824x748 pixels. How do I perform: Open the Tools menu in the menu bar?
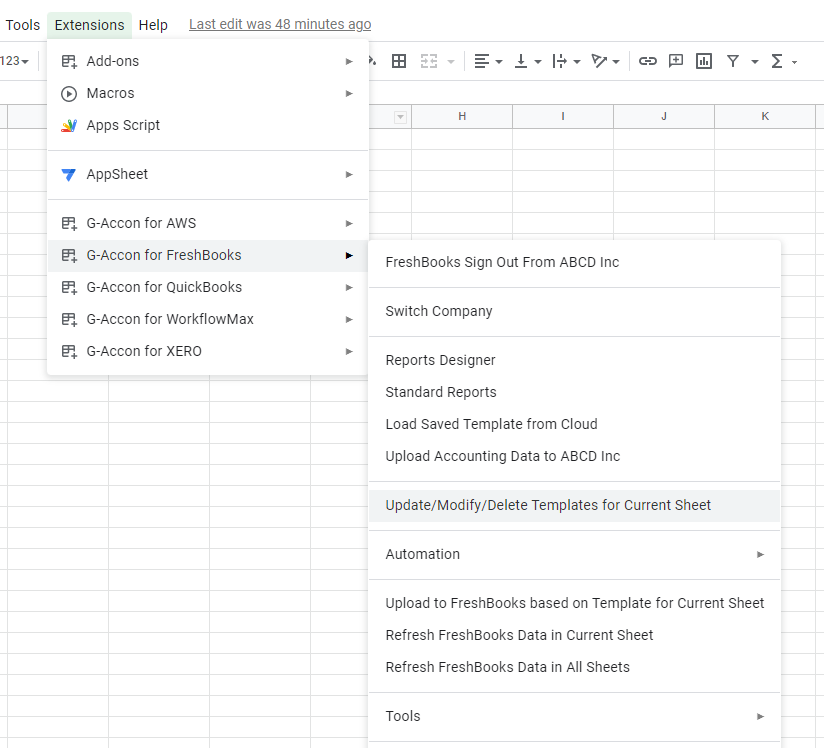(x=23, y=25)
